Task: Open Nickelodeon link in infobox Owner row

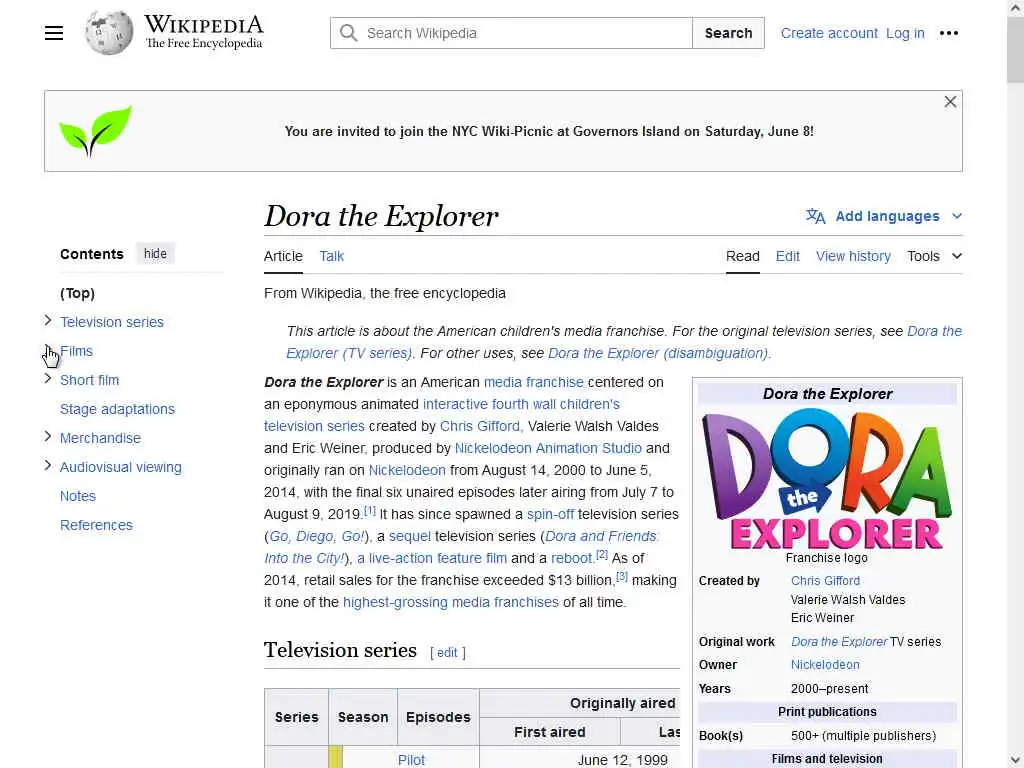Action: tap(825, 664)
